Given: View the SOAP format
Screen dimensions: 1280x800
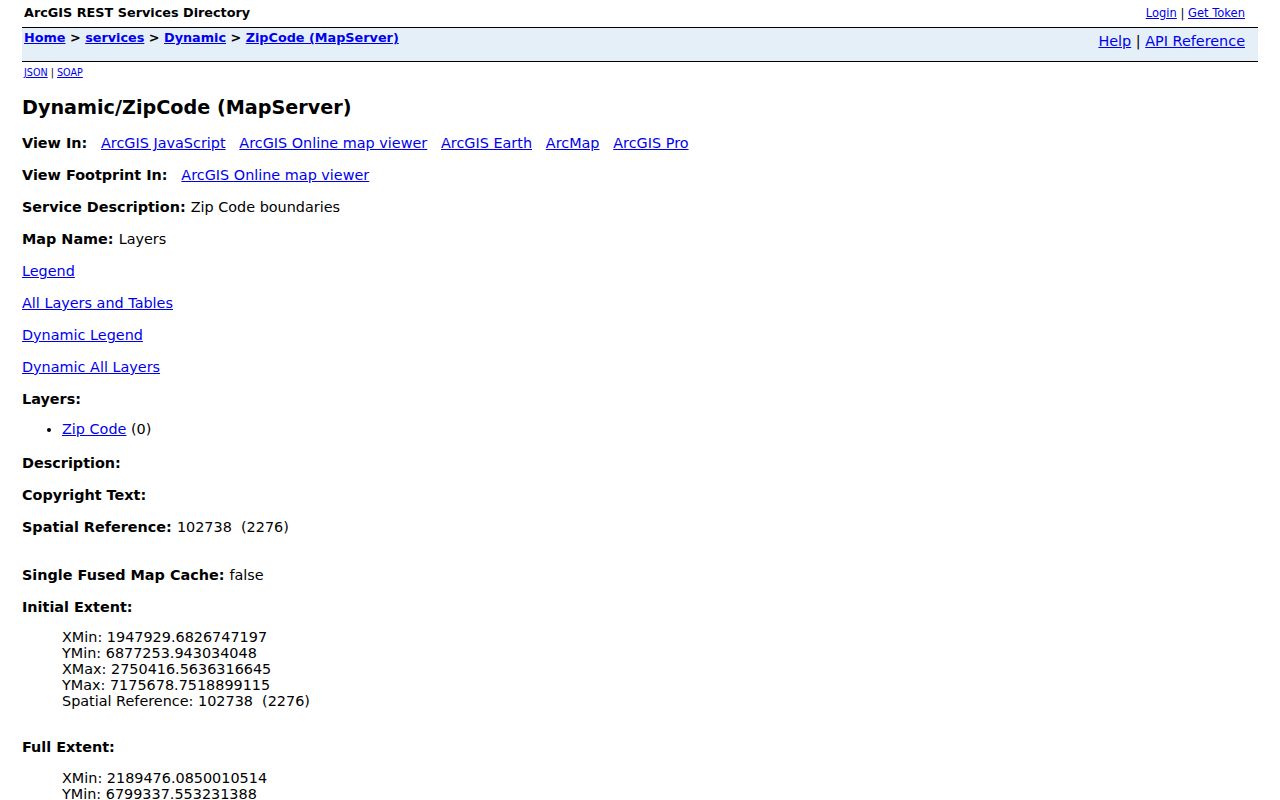Looking at the screenshot, I should pos(70,72).
